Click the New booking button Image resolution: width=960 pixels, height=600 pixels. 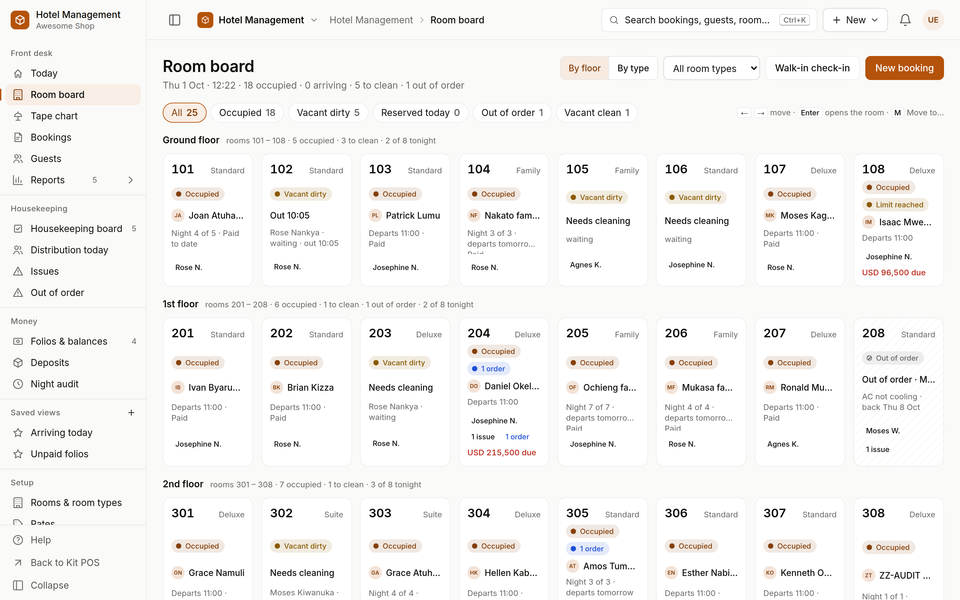904,68
